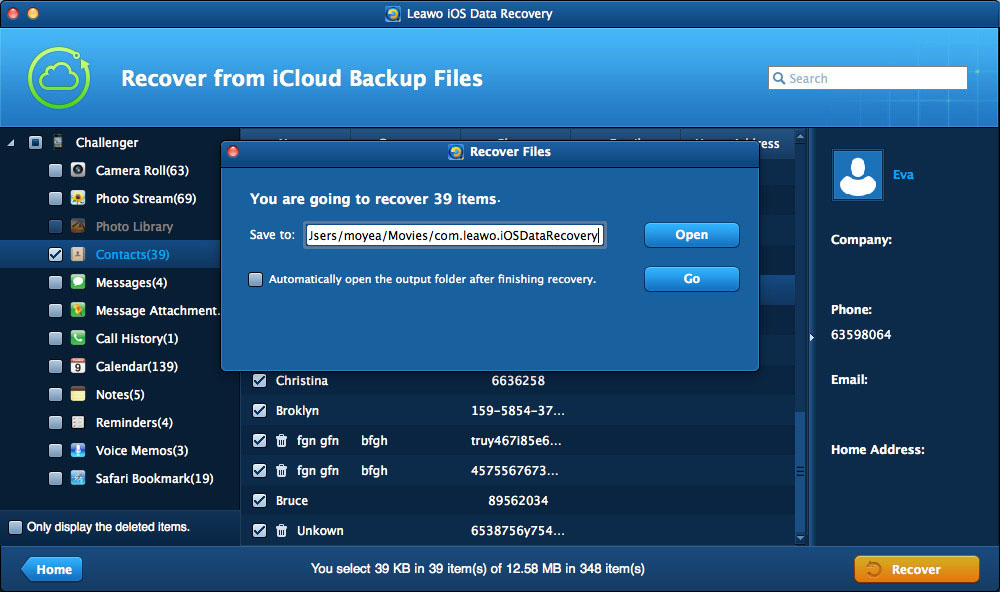This screenshot has height=592, width=1000.
Task: Click the Safari Bookmark icon
Action: (x=78, y=479)
